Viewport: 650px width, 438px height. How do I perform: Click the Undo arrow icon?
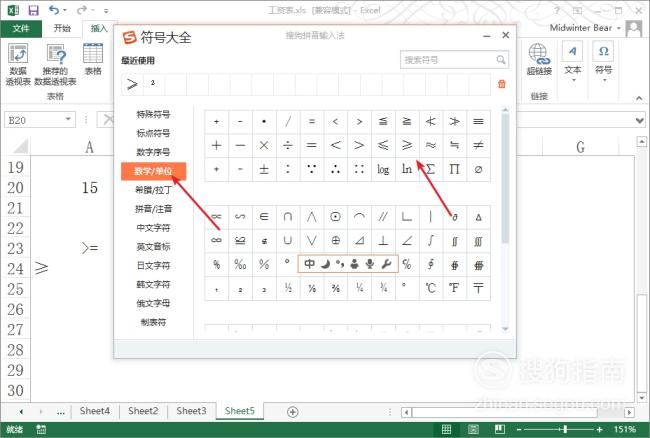coord(54,10)
